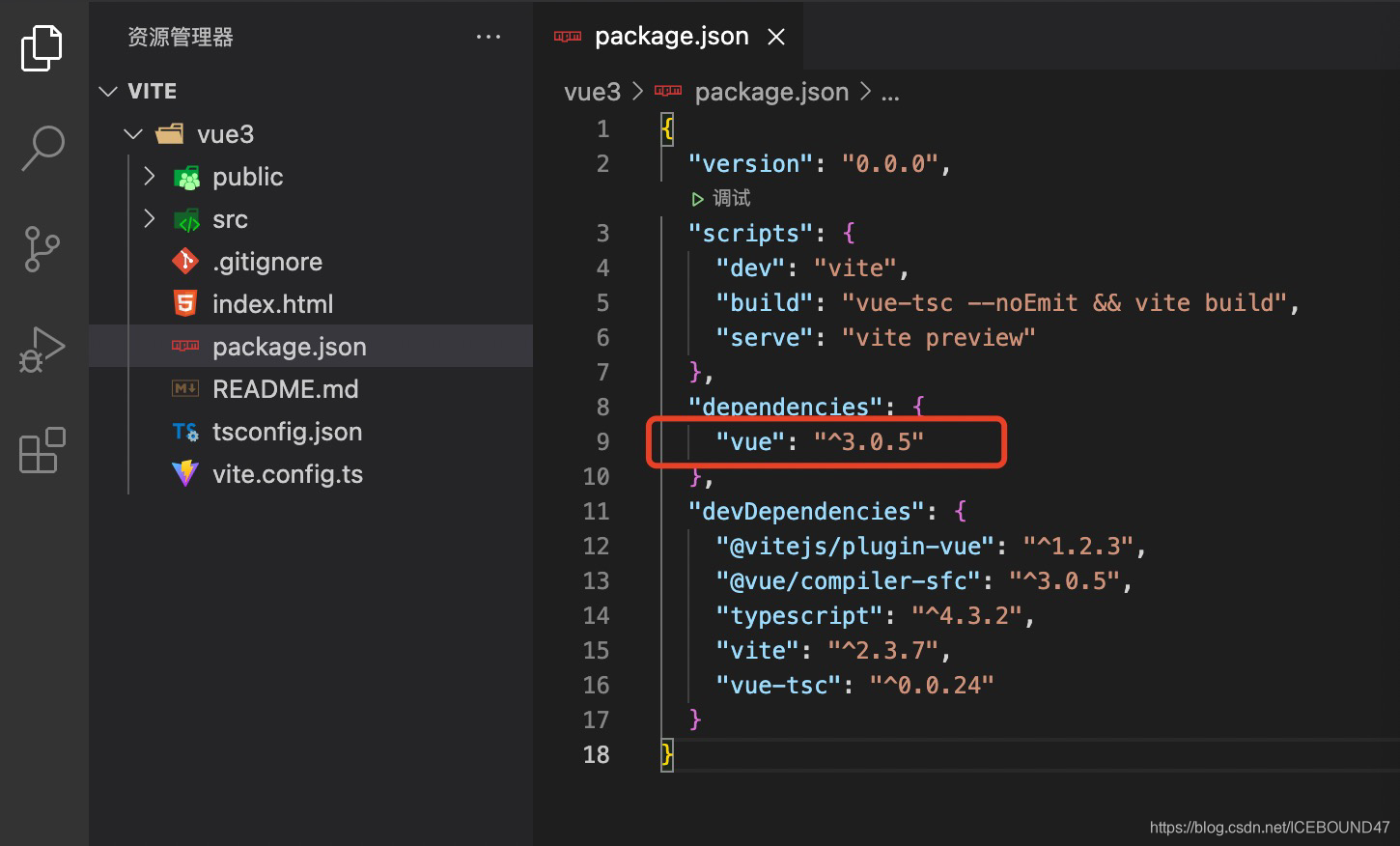Click the debug play triangle icon
The image size is (1400, 846).
click(697, 199)
